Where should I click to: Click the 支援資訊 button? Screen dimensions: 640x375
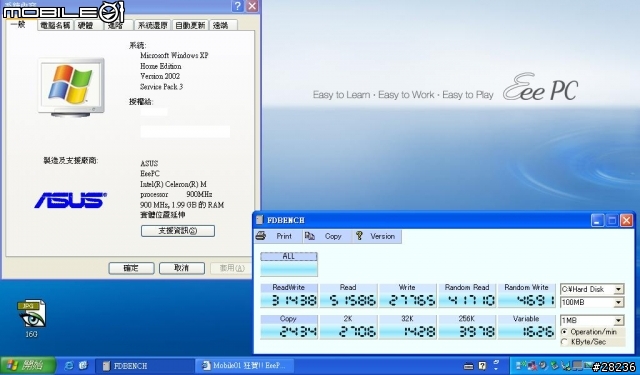pos(178,231)
